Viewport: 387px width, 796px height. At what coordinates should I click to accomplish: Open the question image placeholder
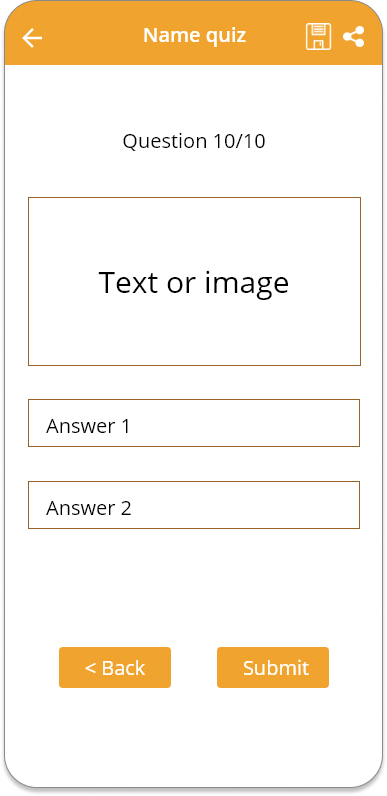tap(195, 281)
